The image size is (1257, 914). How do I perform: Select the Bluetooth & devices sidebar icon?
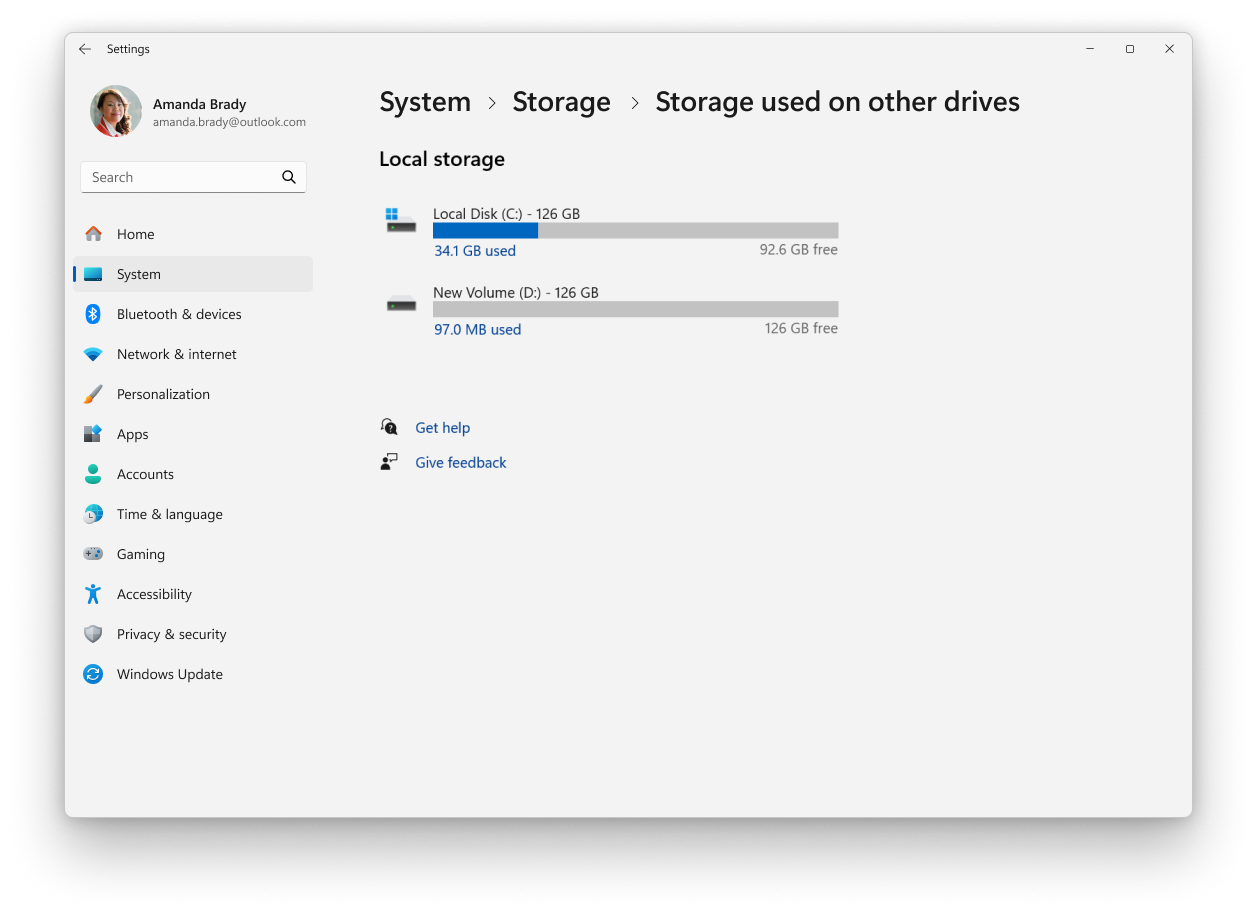(x=93, y=314)
